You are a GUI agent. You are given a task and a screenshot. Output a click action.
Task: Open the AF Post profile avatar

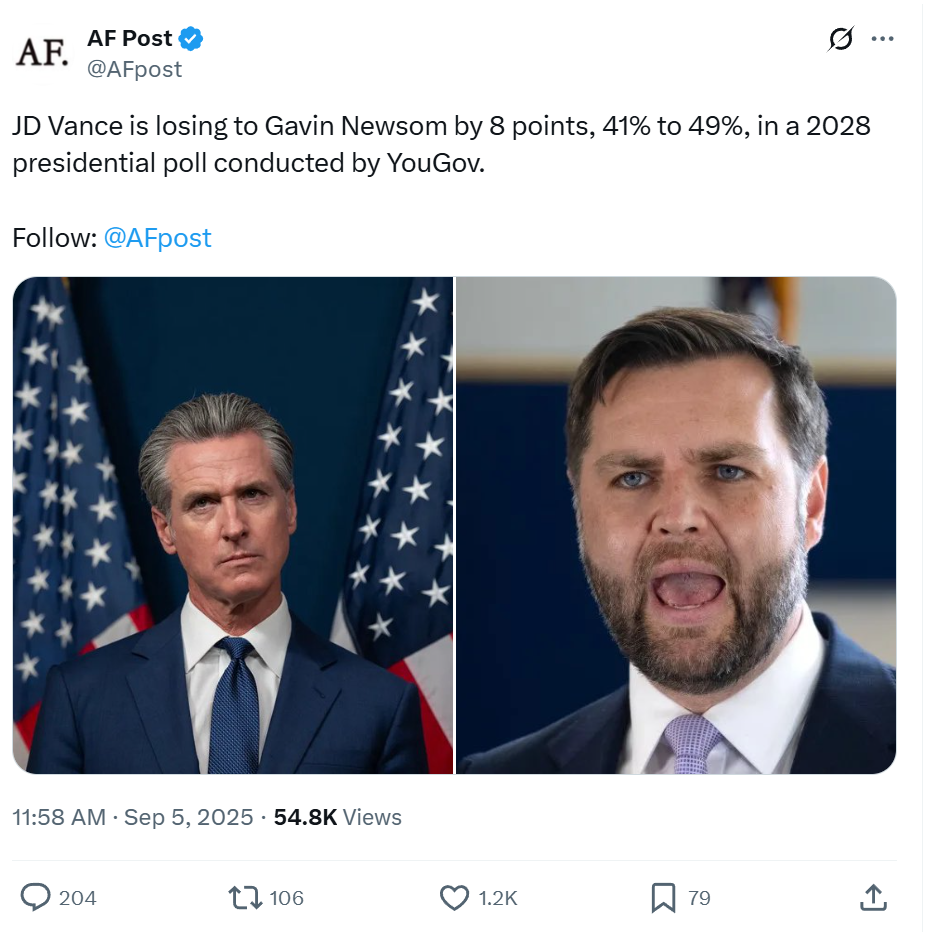[41, 52]
